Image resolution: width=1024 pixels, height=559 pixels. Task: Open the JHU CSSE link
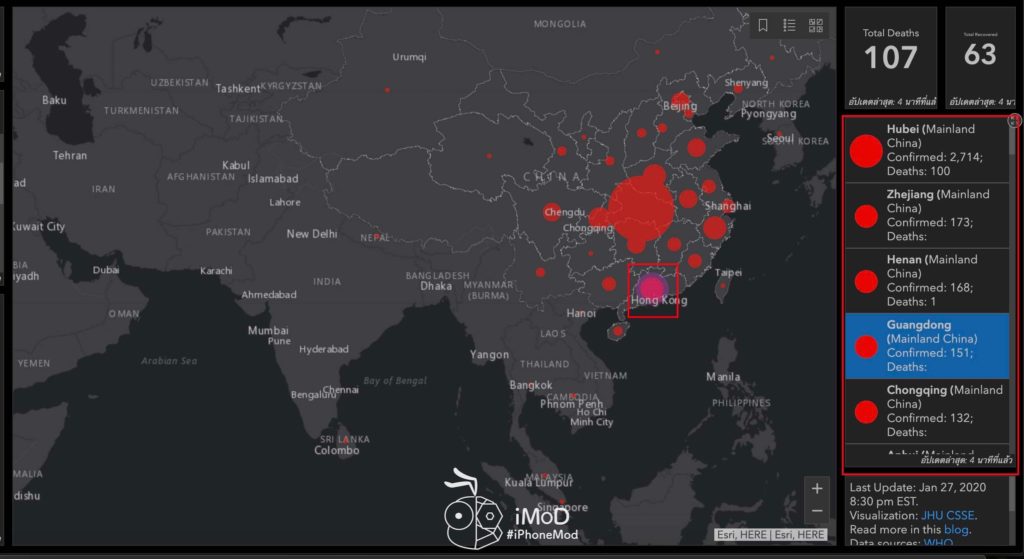(x=948, y=515)
